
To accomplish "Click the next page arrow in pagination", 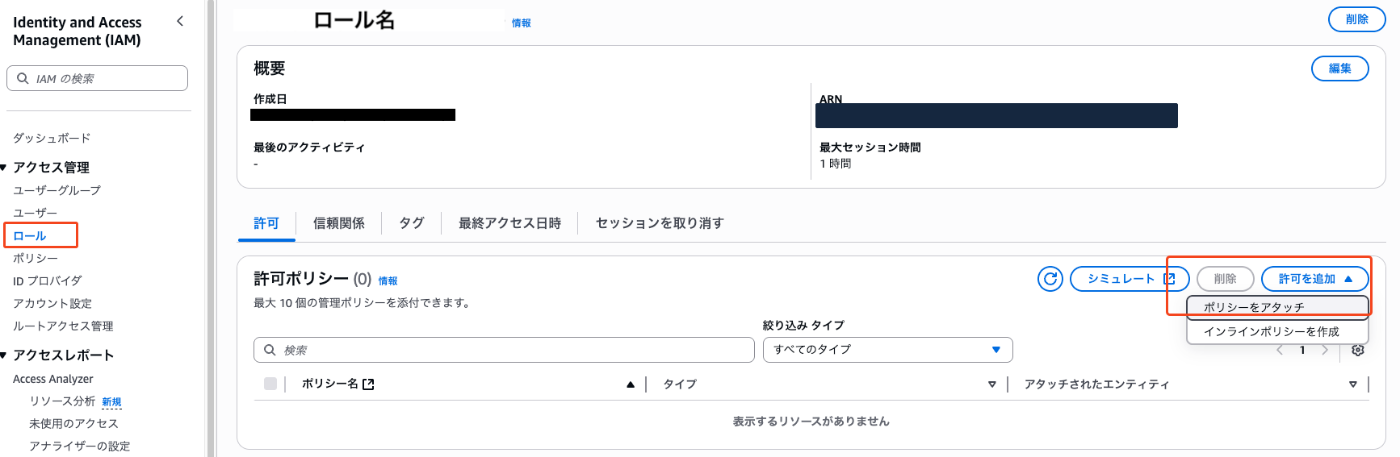I will (1325, 350).
